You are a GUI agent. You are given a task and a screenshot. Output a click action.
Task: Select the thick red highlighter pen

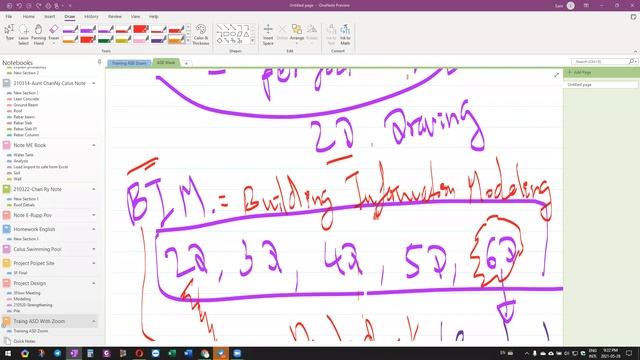pyautogui.click(x=141, y=29)
